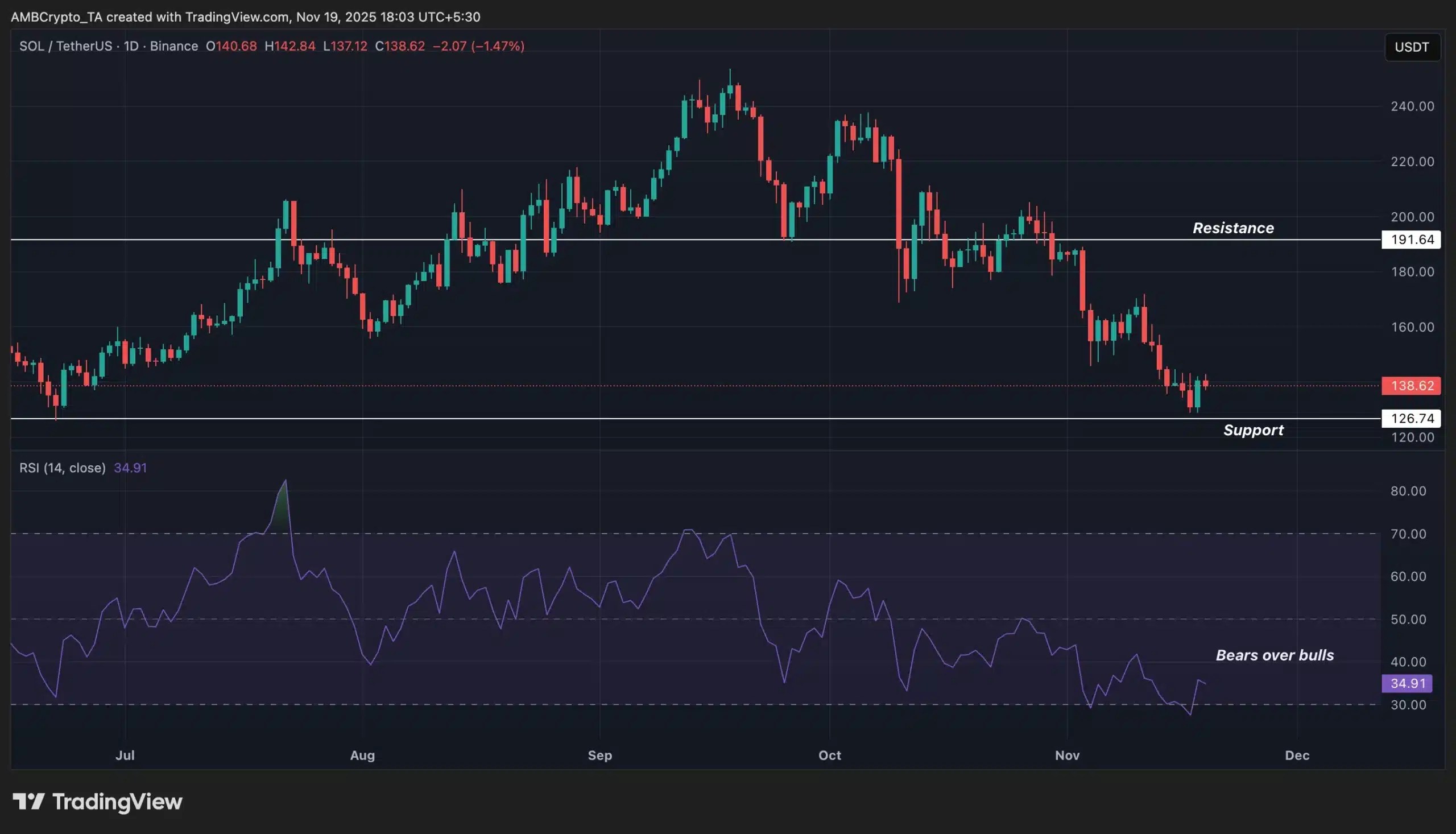The image size is (1456, 834).
Task: Click Nov on the time axis
Action: (1066, 755)
